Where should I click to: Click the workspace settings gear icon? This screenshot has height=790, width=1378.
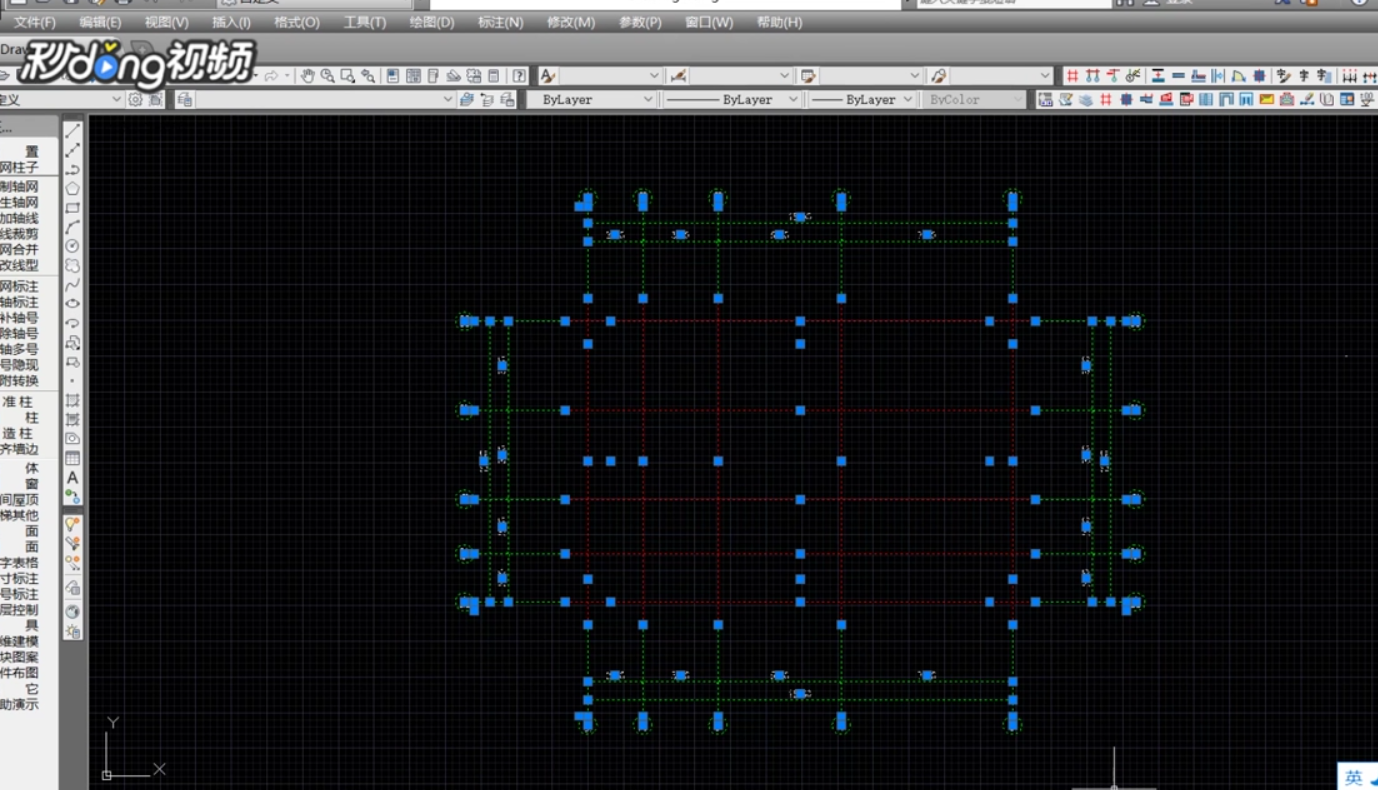(135, 99)
